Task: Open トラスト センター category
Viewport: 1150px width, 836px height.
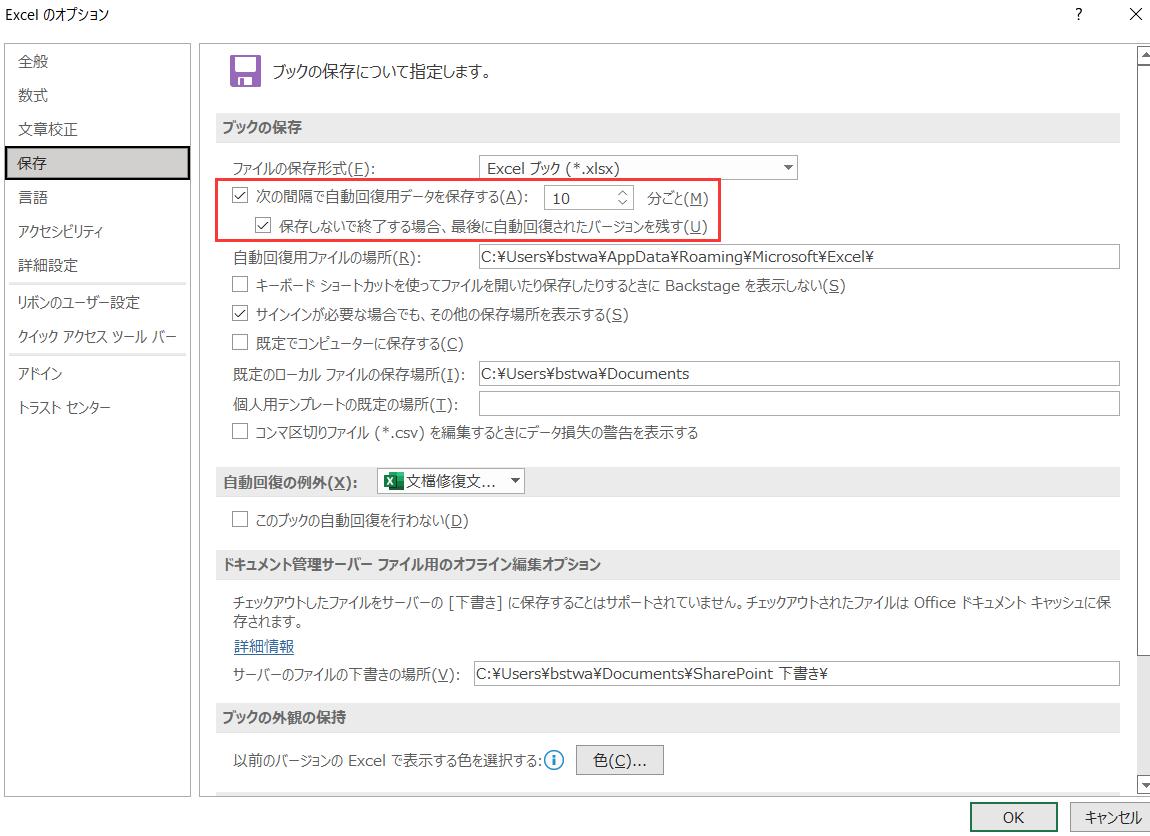Action: click(97, 407)
